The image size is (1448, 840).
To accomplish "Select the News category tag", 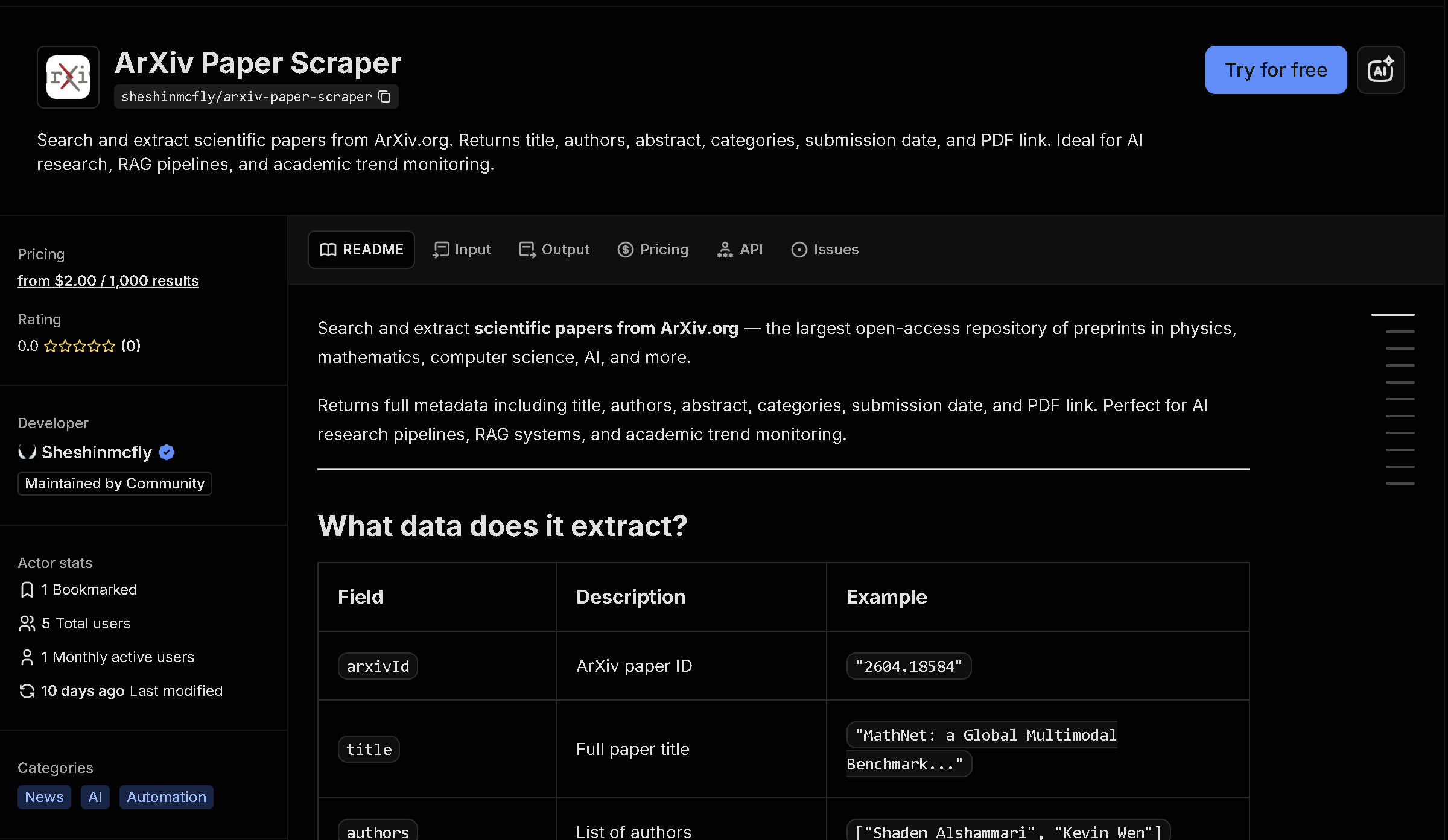I will point(44,797).
